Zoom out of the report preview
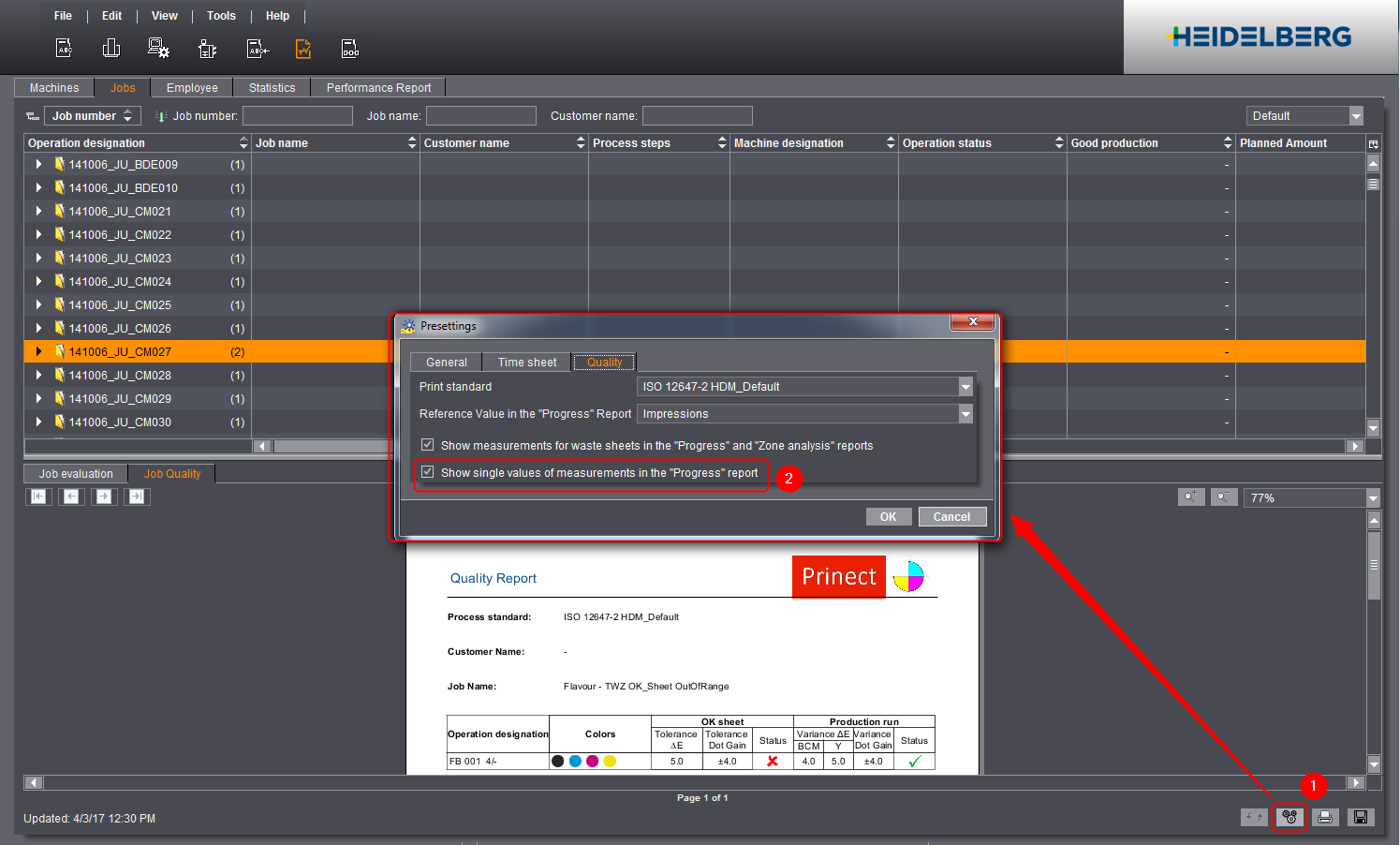Screen dimensions: 1400x845 (1224, 497)
